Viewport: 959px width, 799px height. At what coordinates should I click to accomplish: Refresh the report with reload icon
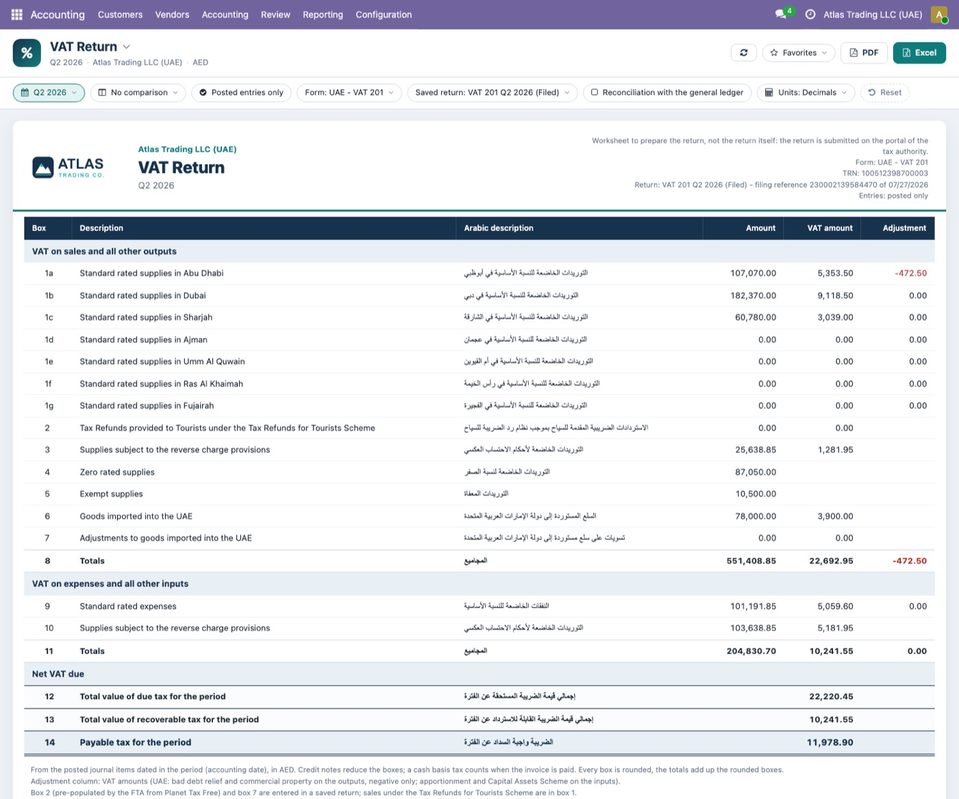click(744, 53)
